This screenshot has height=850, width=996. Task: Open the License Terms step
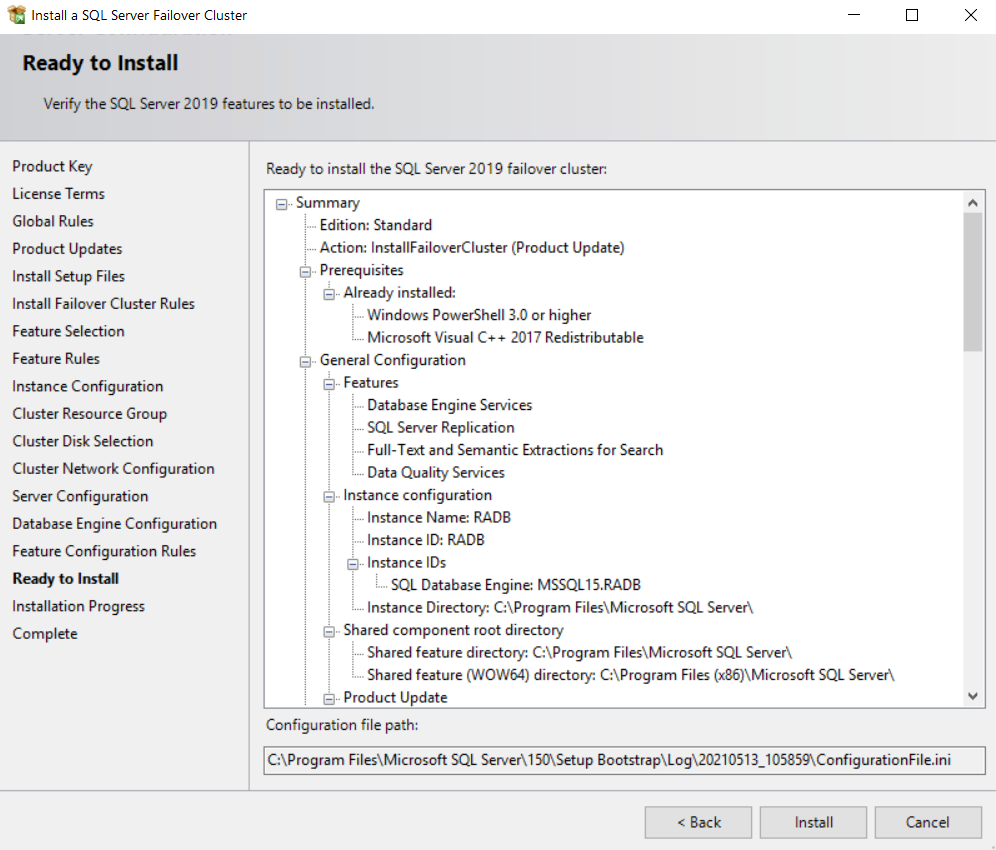[x=58, y=194]
